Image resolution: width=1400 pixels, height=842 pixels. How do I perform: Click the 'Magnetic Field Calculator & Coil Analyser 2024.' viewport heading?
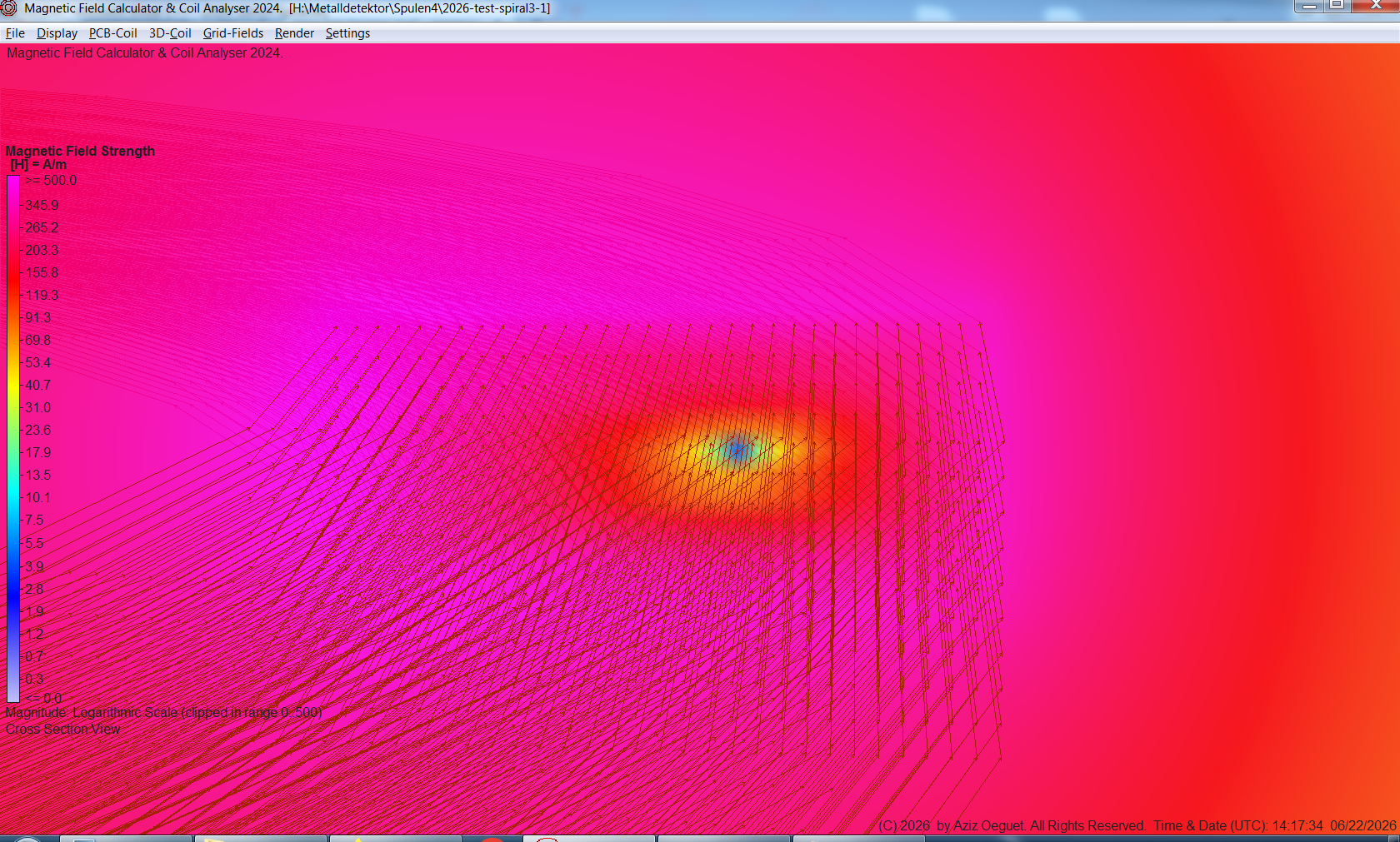[145, 52]
